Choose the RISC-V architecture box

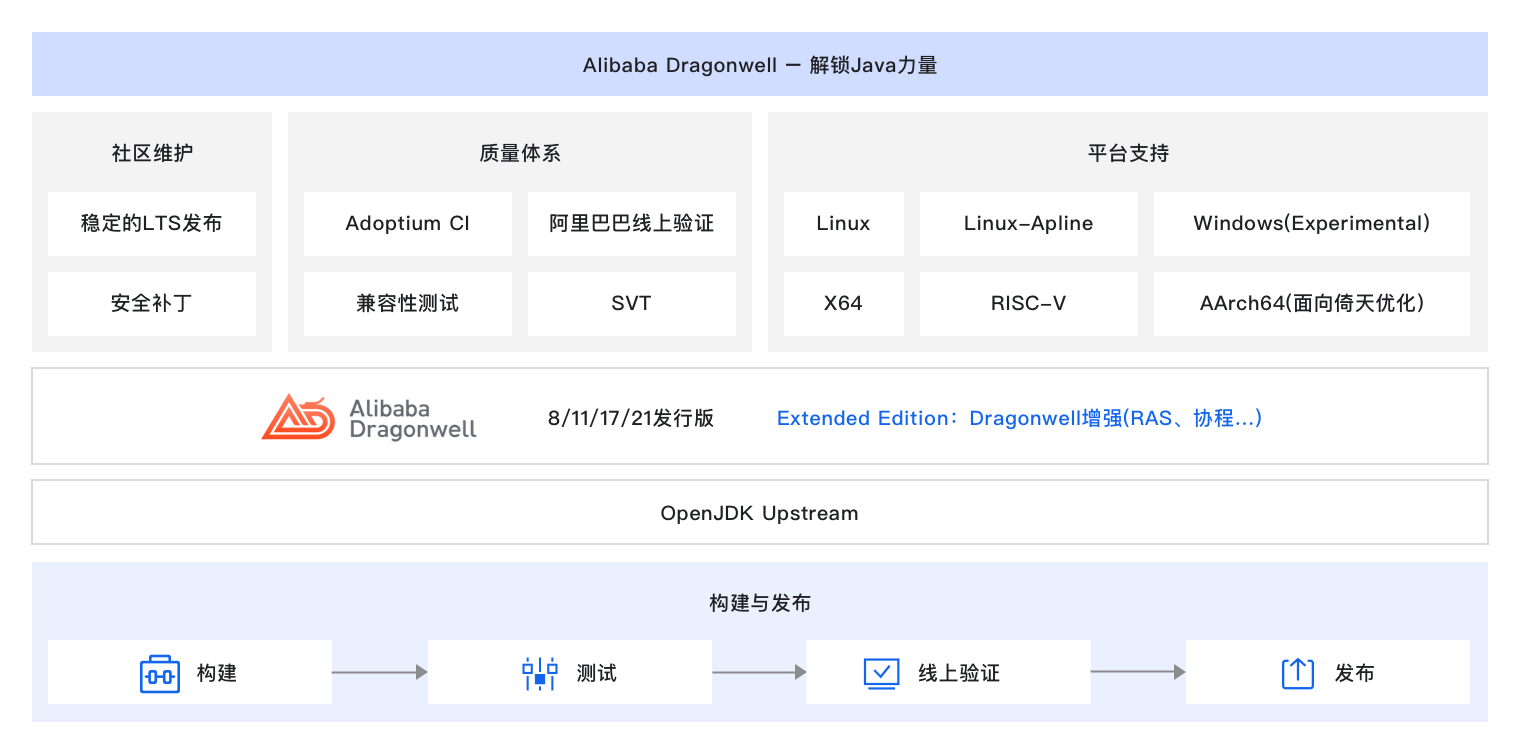[x=1028, y=304]
